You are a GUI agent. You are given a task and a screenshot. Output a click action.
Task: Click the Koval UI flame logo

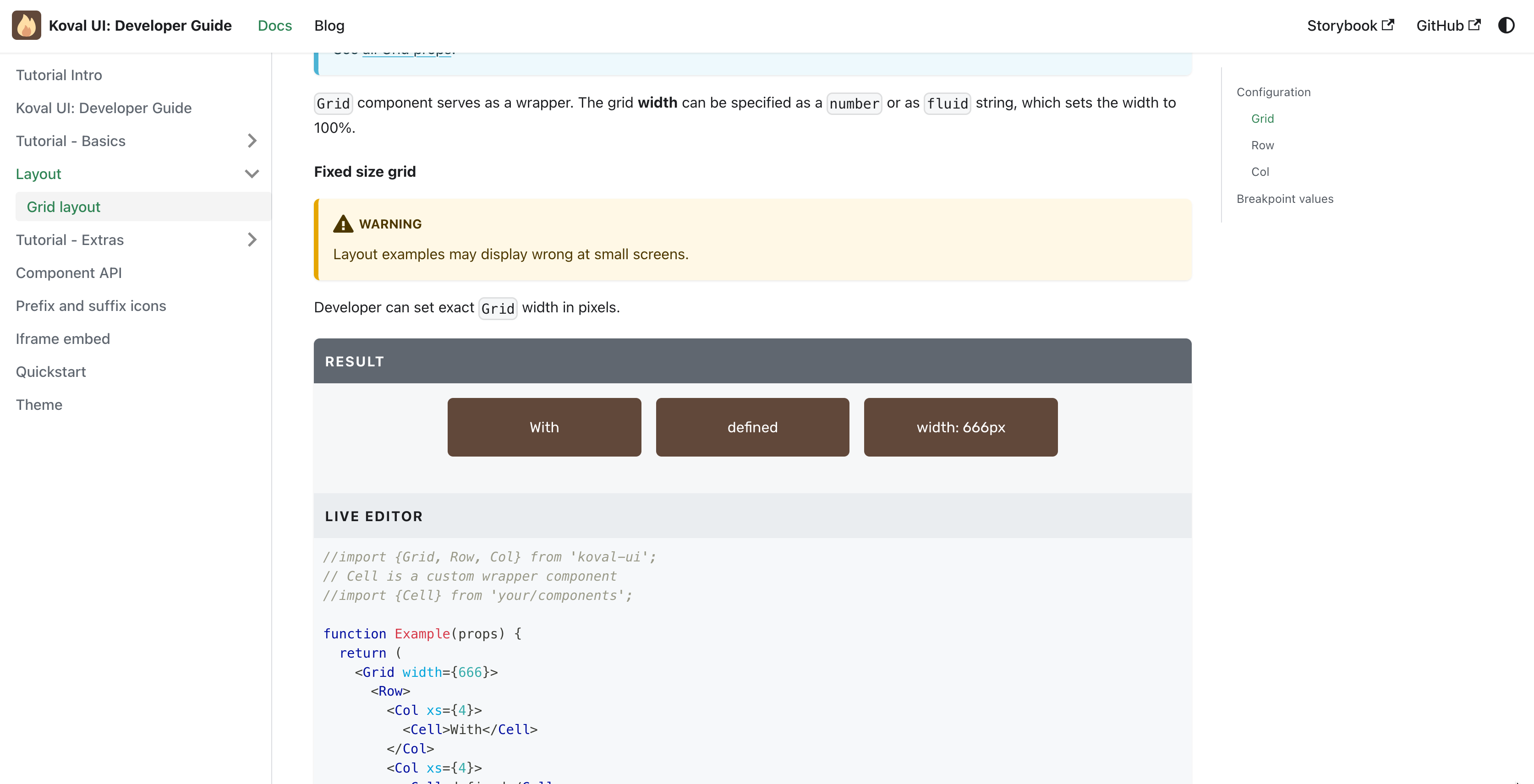[26, 26]
